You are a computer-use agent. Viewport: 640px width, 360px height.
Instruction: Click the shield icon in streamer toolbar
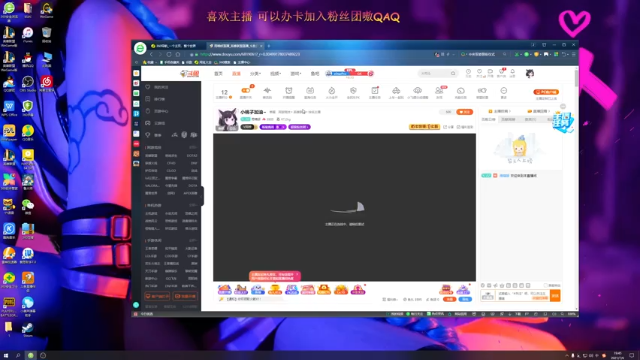coord(353,91)
